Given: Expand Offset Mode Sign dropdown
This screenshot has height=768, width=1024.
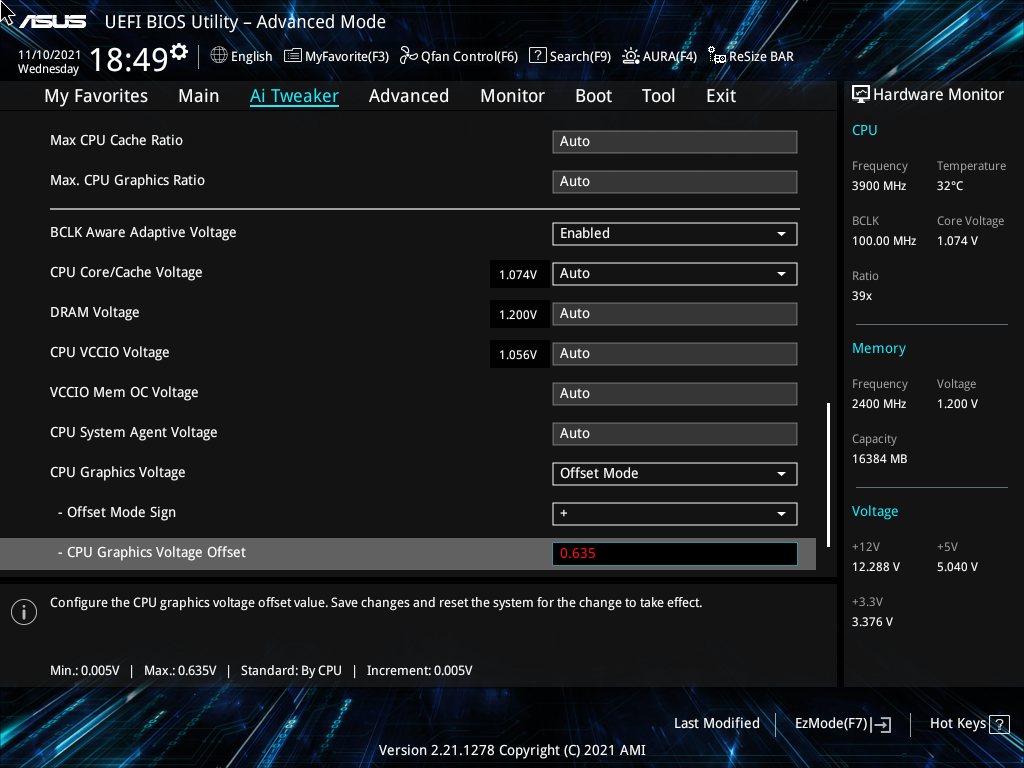Looking at the screenshot, I should (675, 513).
